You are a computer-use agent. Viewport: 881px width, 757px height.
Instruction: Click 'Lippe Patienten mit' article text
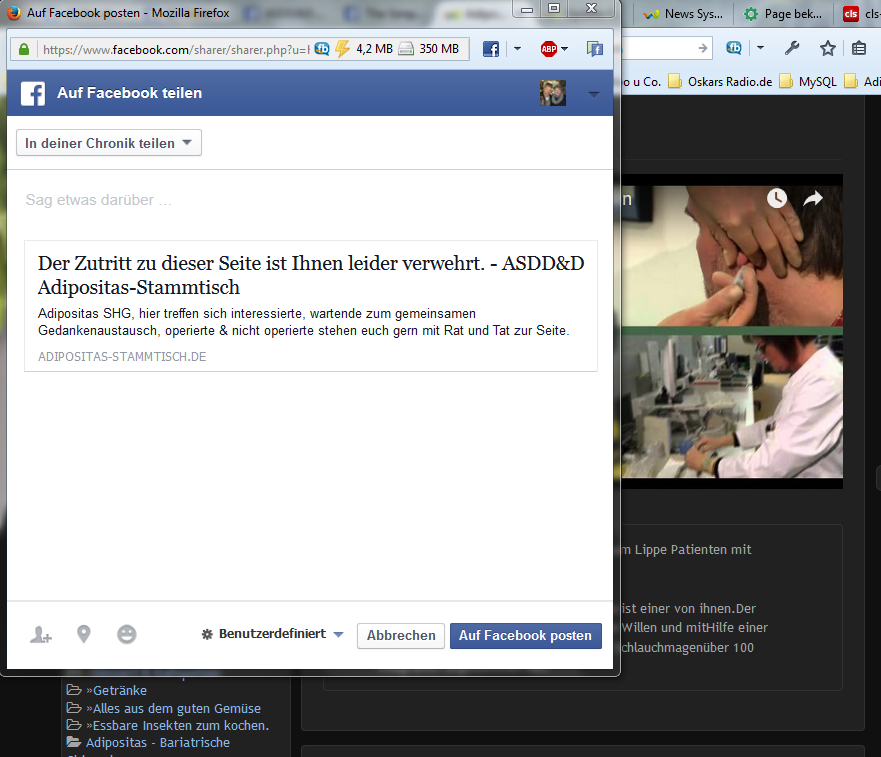693,550
